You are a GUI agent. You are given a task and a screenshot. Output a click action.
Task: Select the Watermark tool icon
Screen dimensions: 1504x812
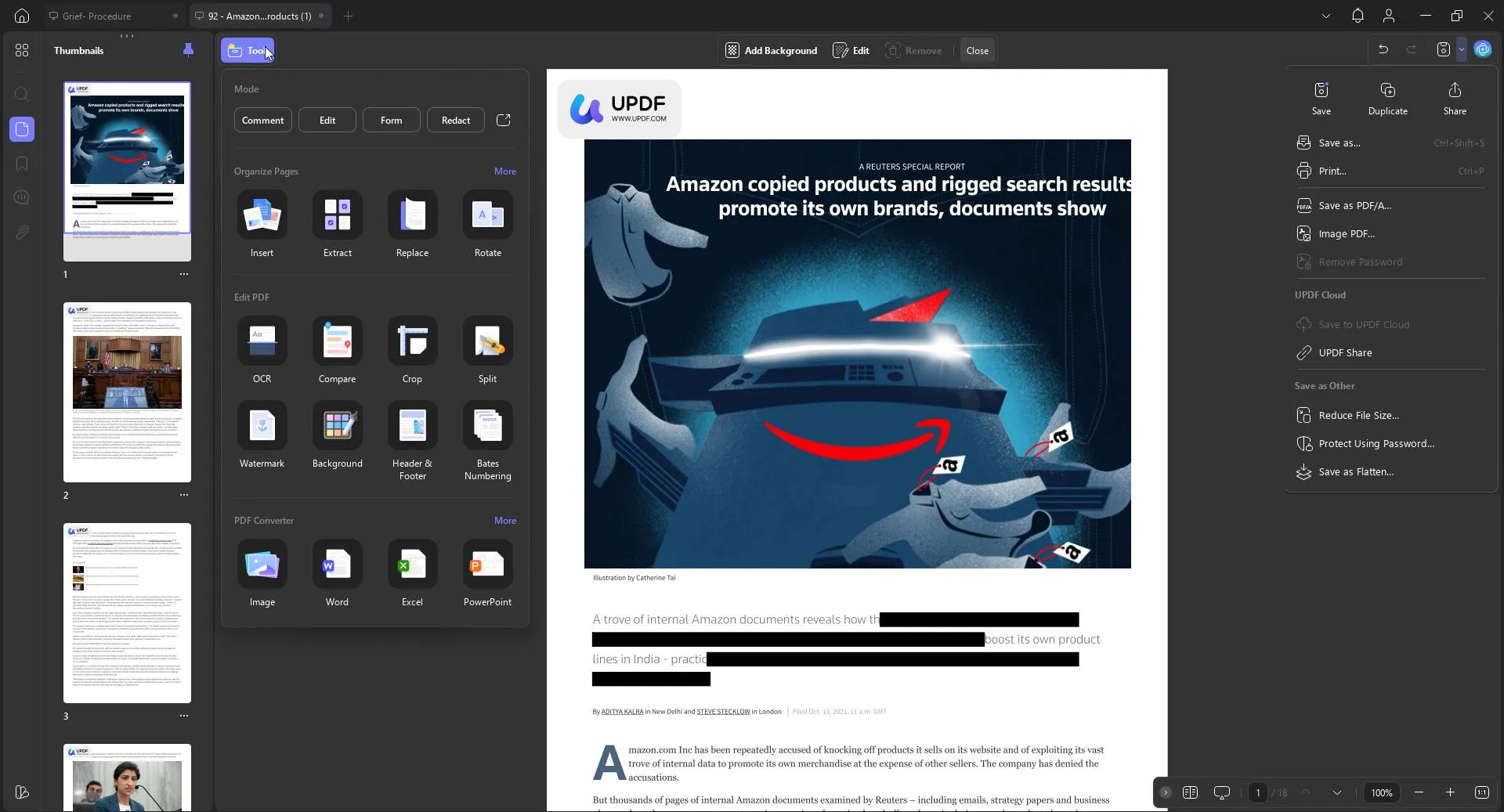[x=262, y=426]
